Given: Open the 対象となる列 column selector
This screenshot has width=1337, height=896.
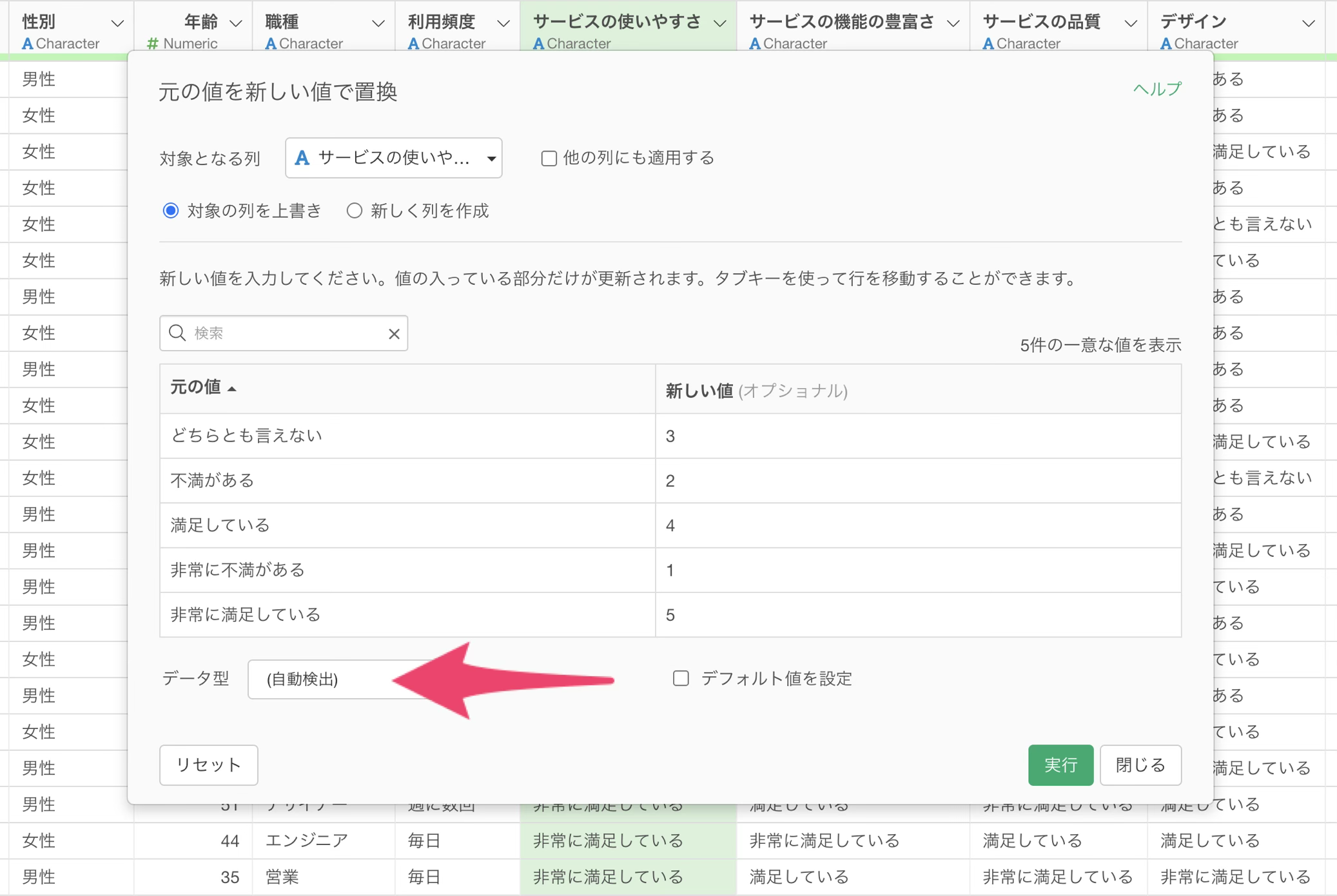Looking at the screenshot, I should coord(394,158).
